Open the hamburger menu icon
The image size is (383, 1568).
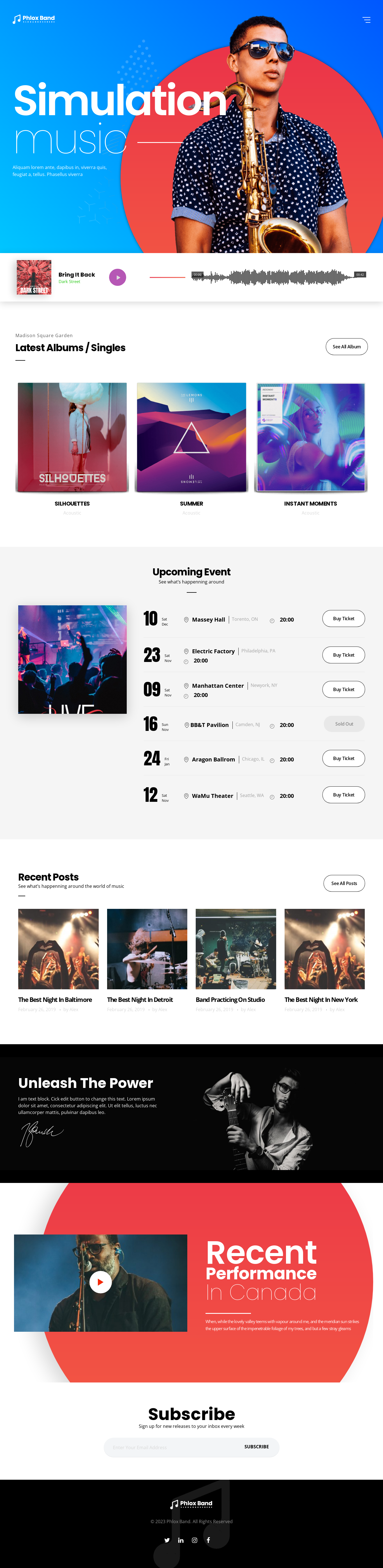(366, 20)
